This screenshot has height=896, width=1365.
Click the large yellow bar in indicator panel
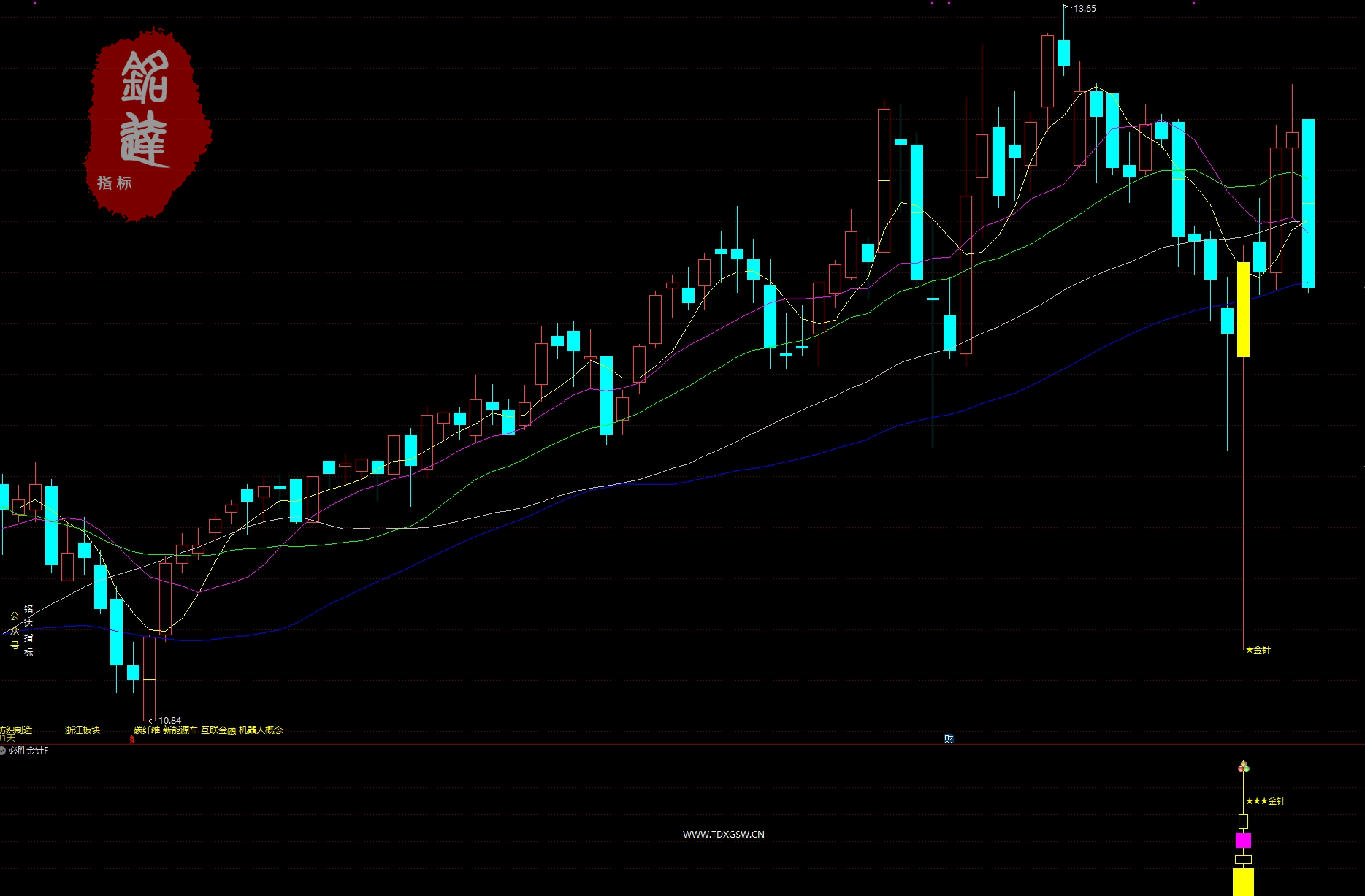point(1243,881)
